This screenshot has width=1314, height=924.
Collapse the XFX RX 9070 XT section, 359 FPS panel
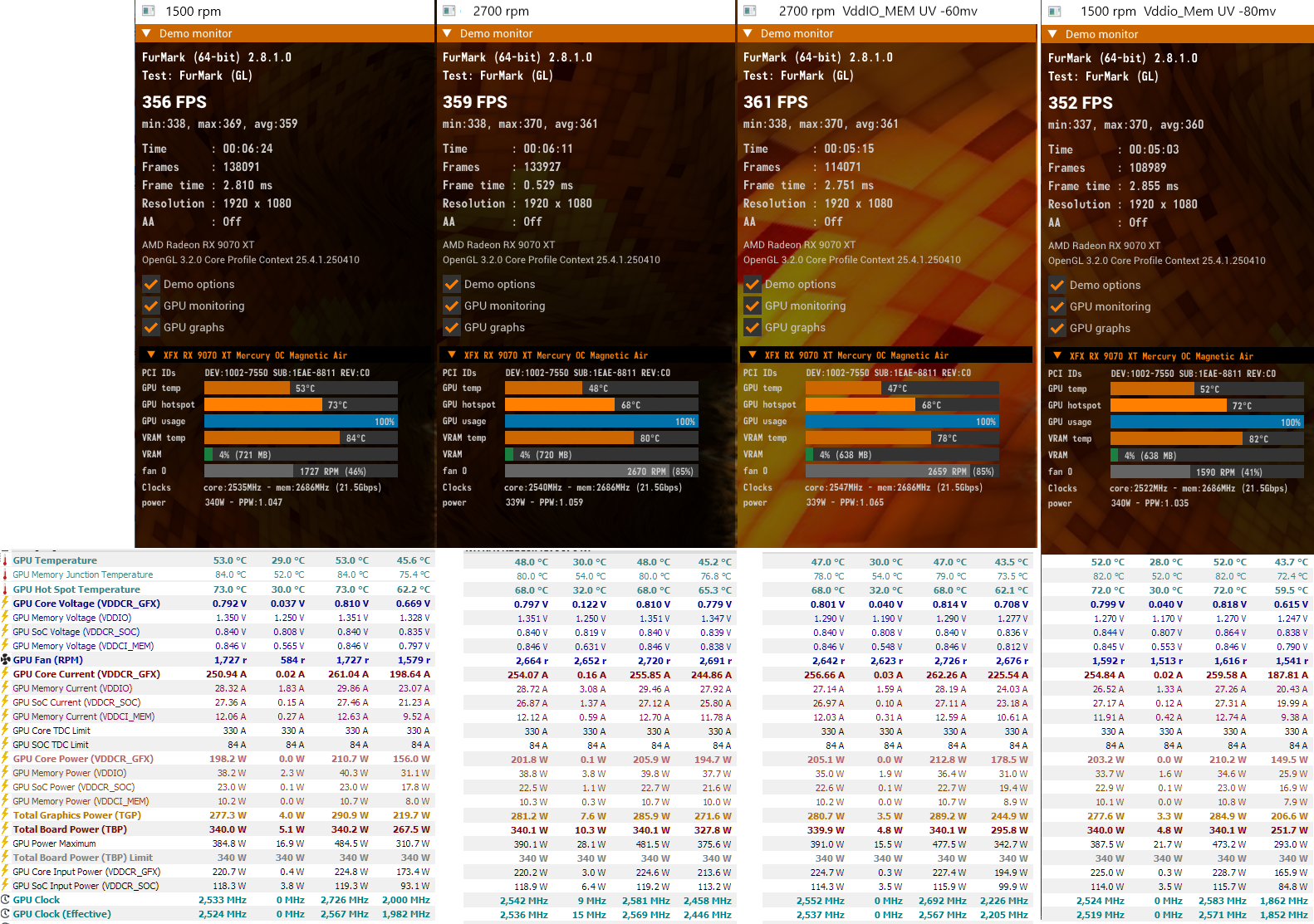pos(452,354)
